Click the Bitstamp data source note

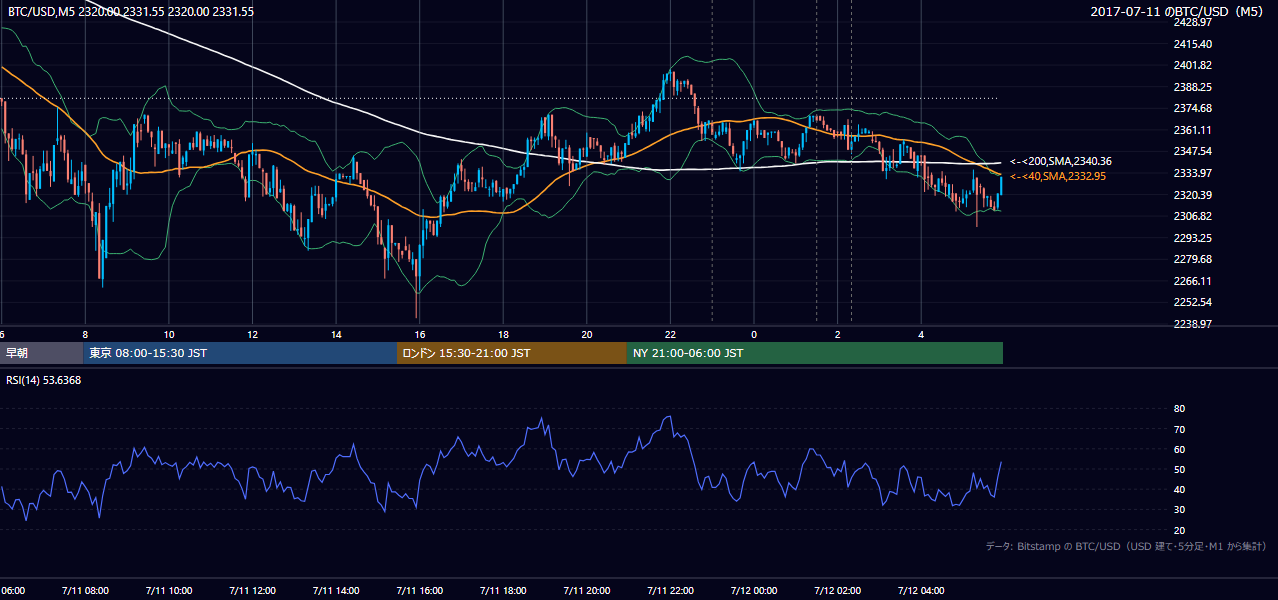click(1126, 546)
